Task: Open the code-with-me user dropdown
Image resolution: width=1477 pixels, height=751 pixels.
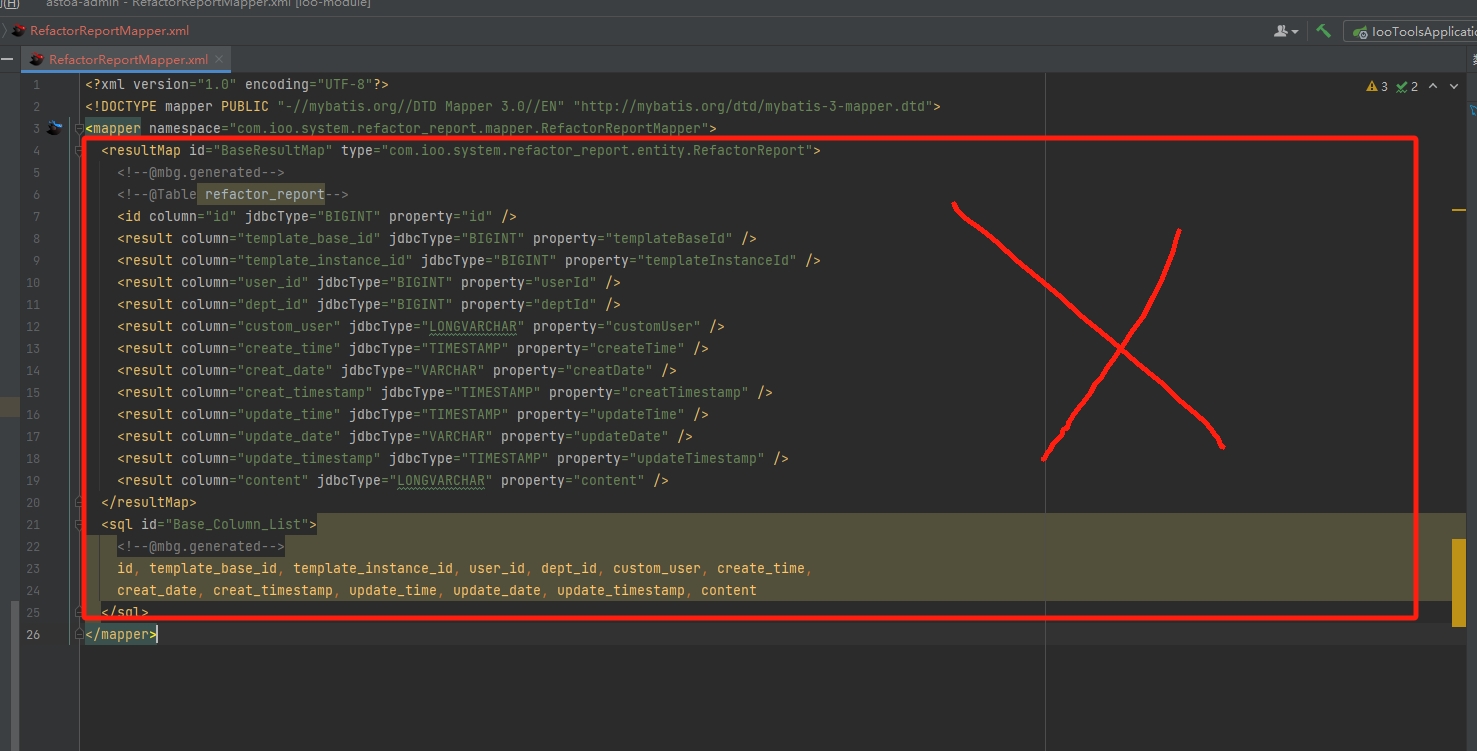Action: click(1286, 31)
